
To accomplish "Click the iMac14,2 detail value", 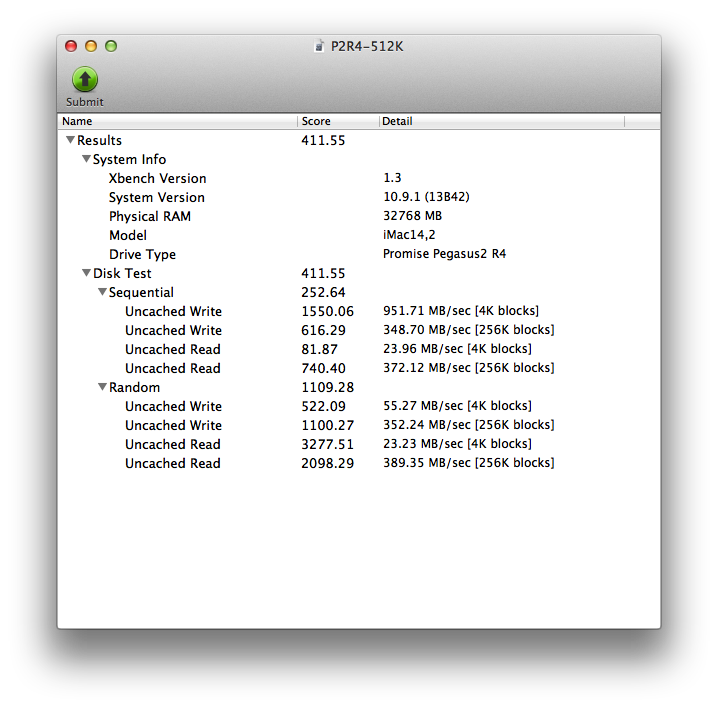I will pos(409,235).
